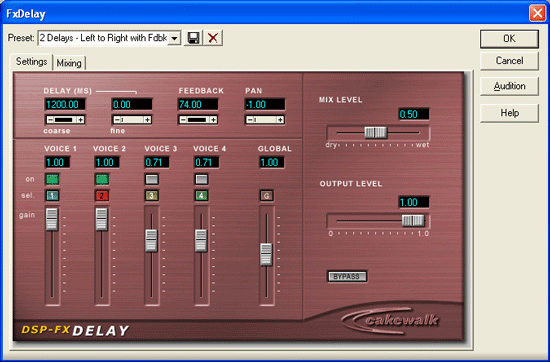Click the Mix Level dry/wet slider handle
Image resolution: width=550 pixels, height=362 pixels.
tap(376, 133)
